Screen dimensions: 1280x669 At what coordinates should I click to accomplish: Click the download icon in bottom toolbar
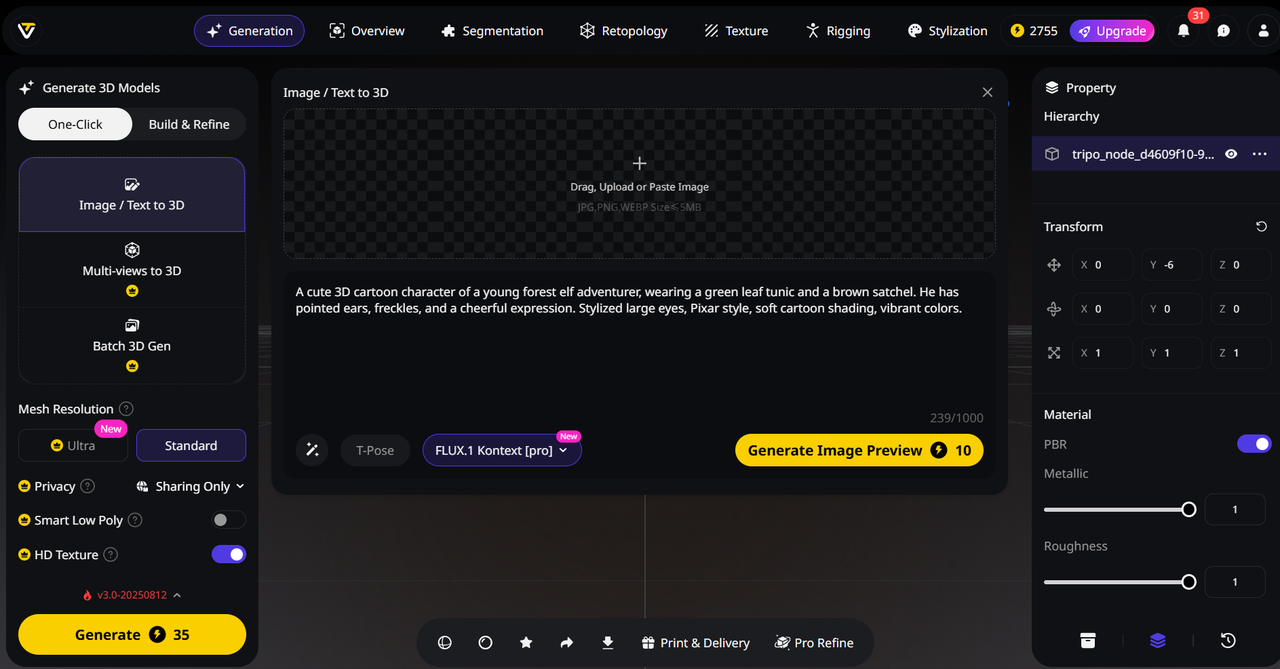[607, 642]
